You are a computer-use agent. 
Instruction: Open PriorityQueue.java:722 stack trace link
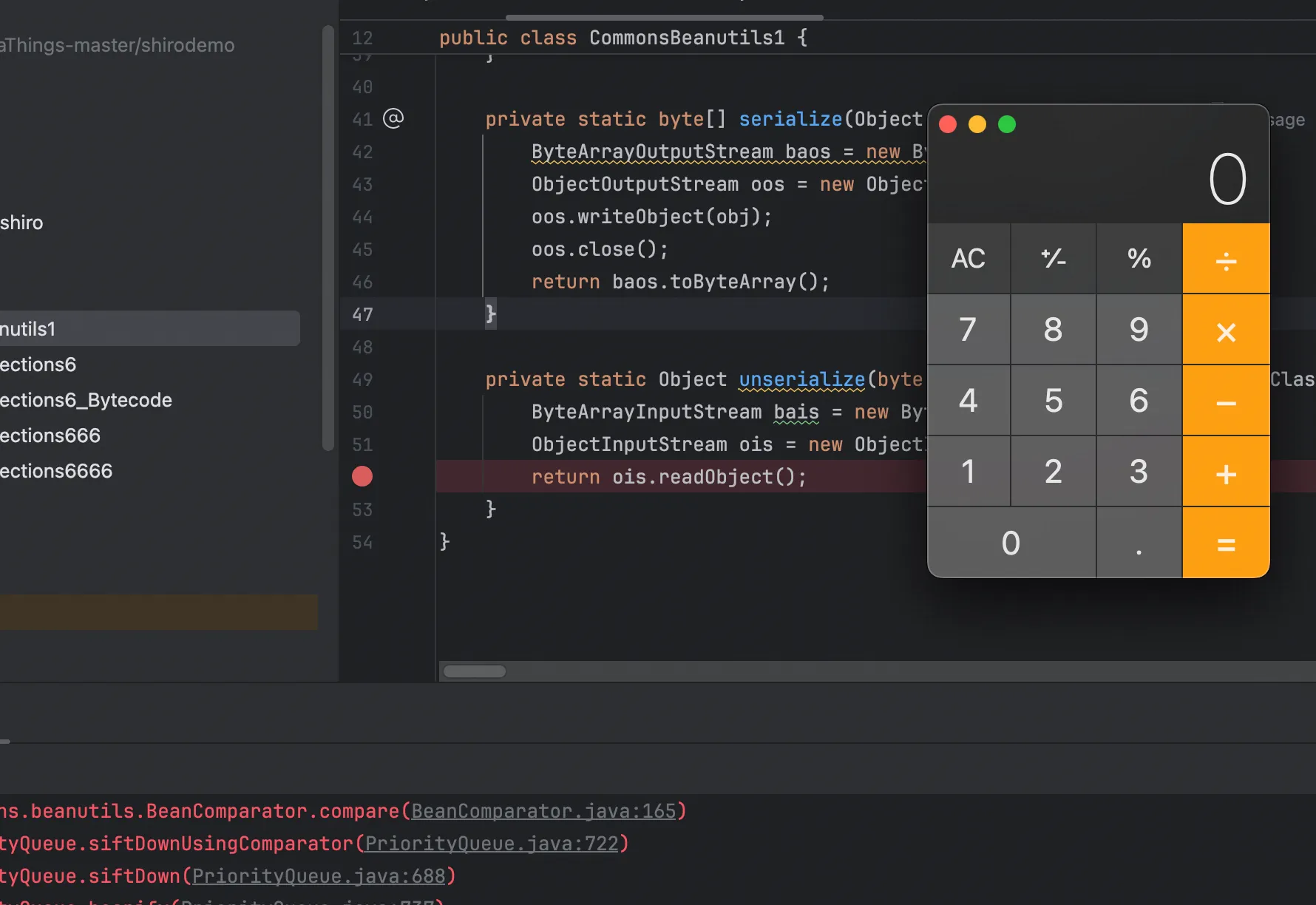pos(492,844)
